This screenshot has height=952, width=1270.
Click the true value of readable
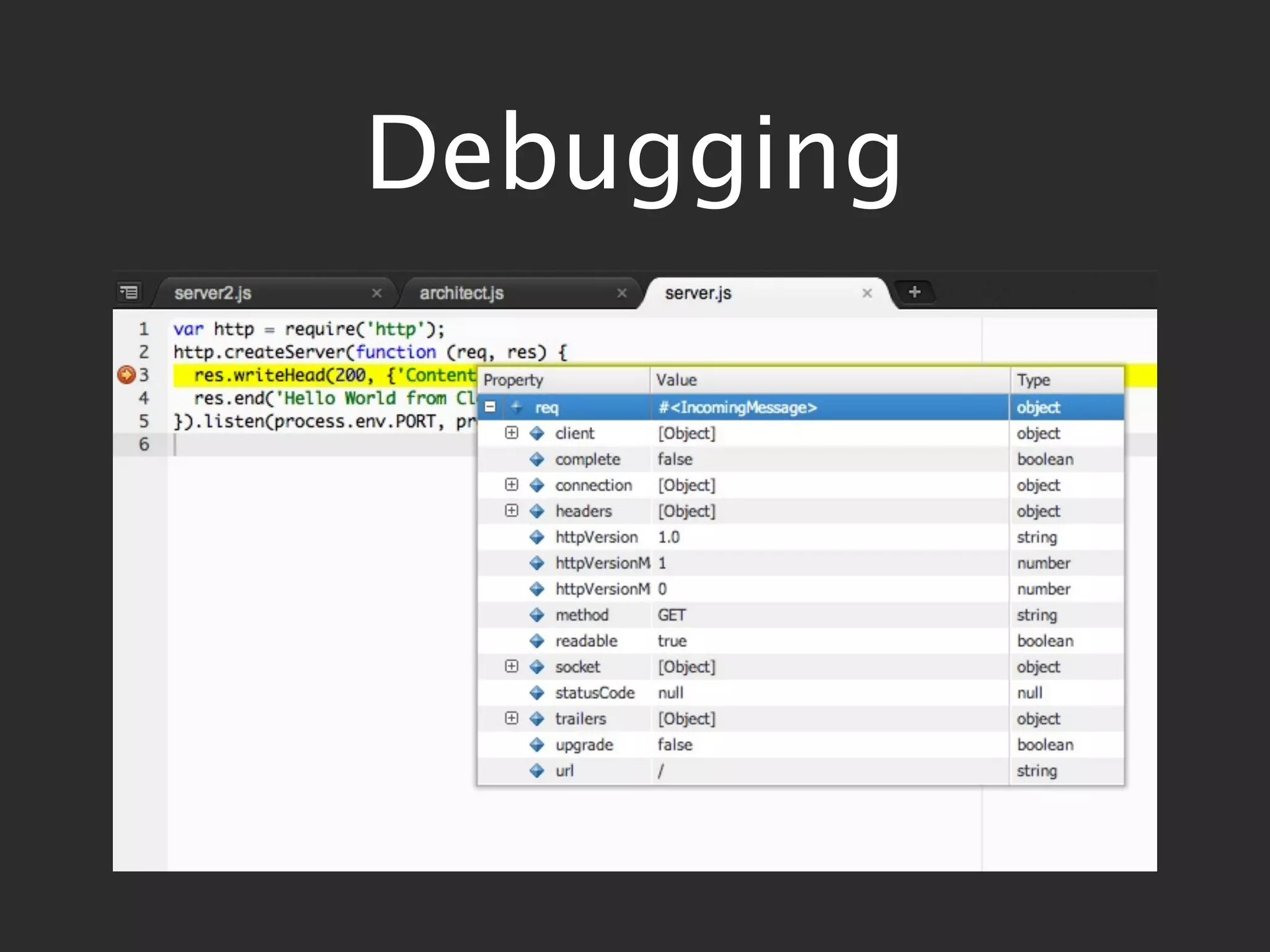(x=672, y=641)
